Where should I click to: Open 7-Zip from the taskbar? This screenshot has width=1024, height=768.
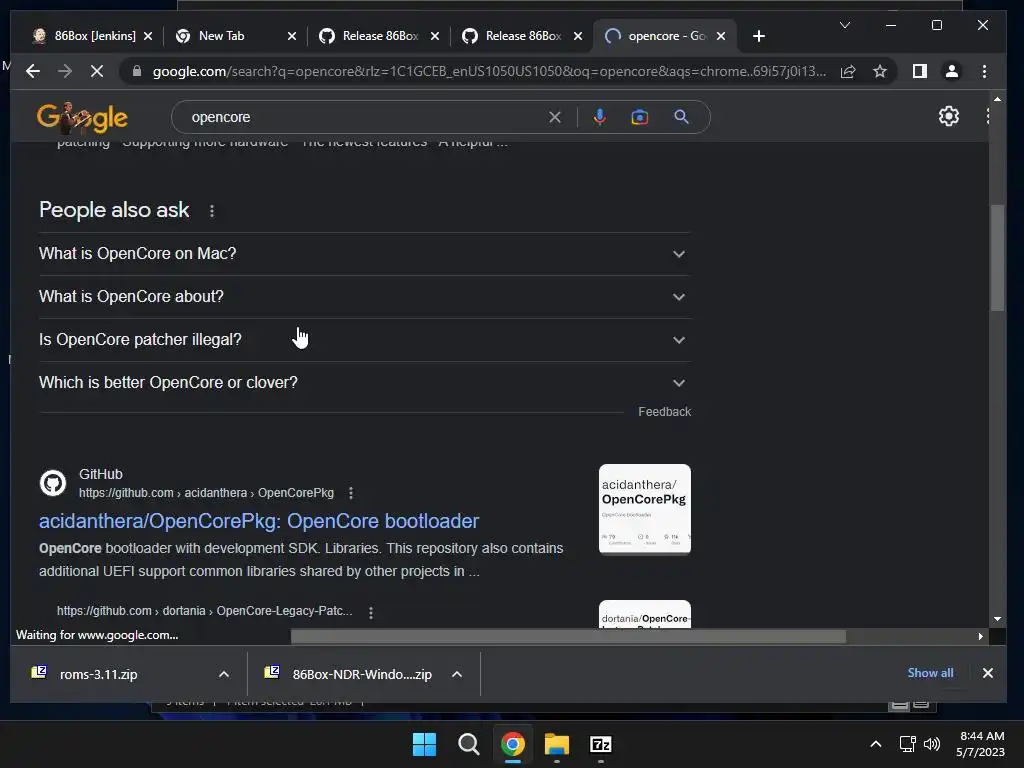pyautogui.click(x=601, y=744)
